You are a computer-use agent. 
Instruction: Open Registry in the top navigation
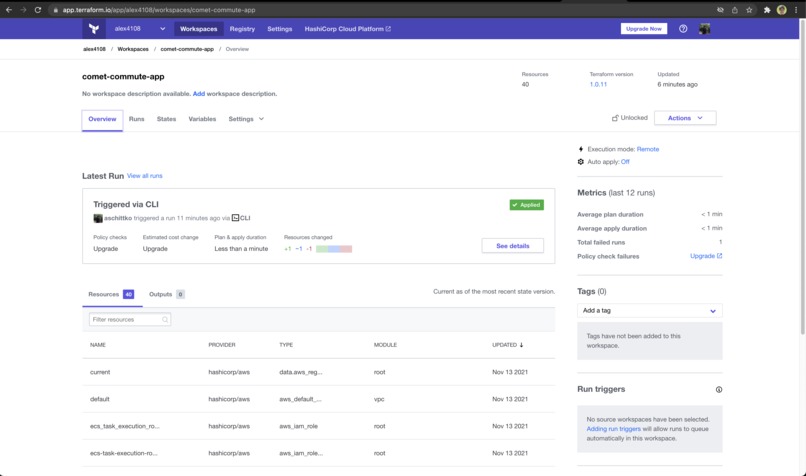242,29
